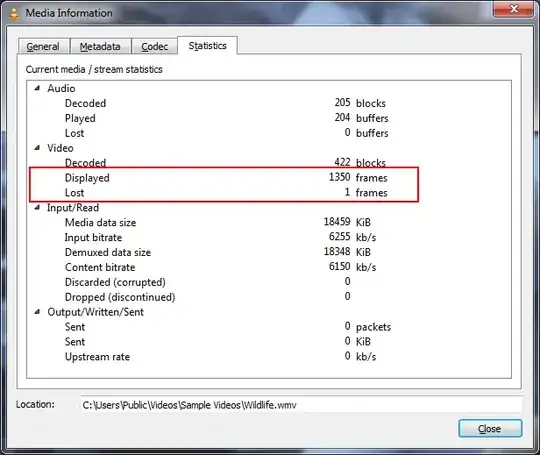This screenshot has width=540, height=455.
Task: Select the Audio Played row
Action: [269, 118]
